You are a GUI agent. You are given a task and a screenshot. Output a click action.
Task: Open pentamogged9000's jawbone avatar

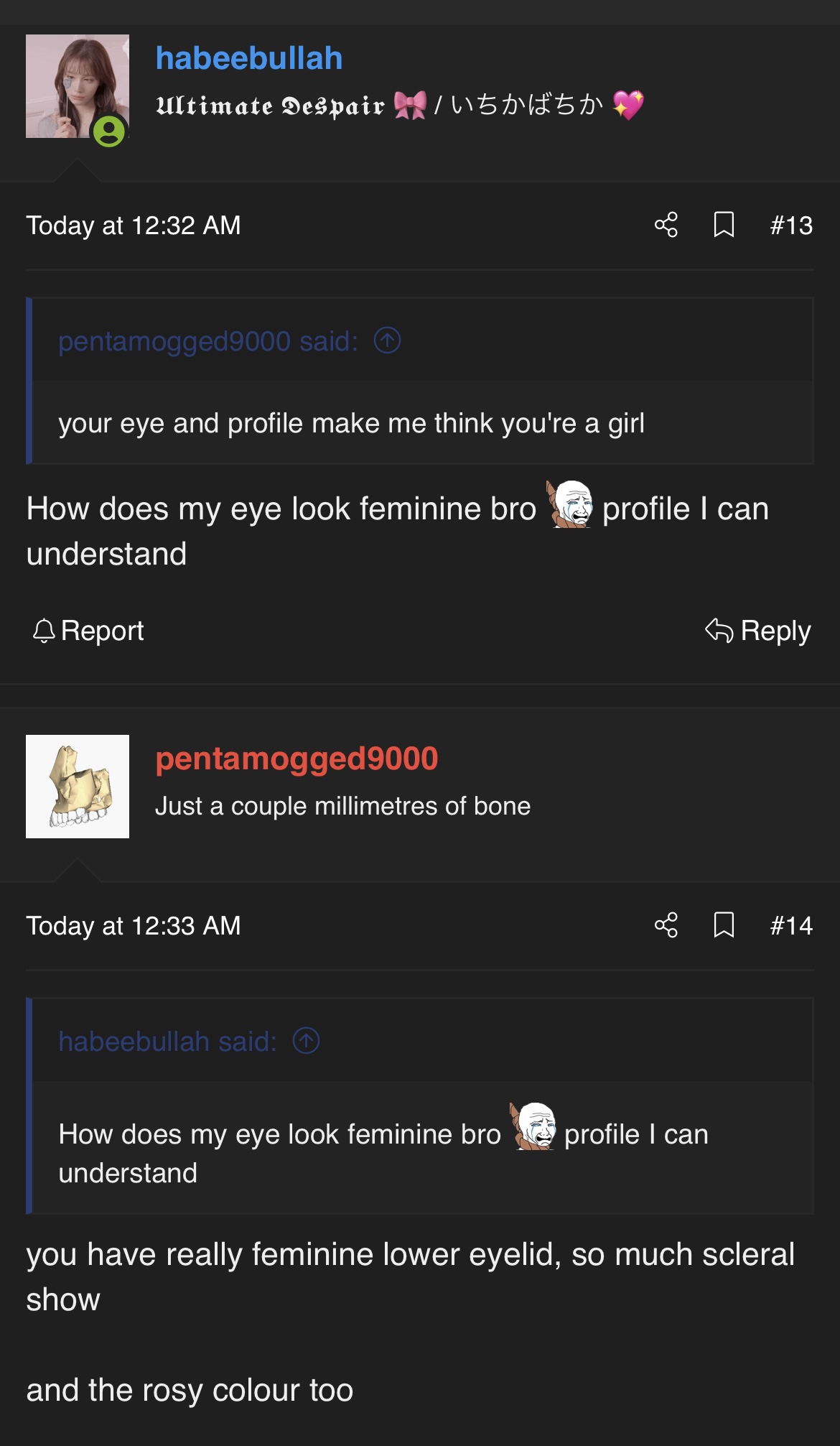(78, 786)
